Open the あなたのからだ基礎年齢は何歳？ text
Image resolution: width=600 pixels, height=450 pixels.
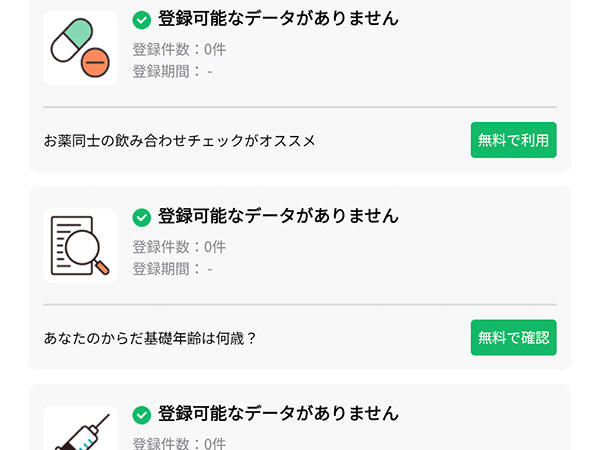(150, 338)
